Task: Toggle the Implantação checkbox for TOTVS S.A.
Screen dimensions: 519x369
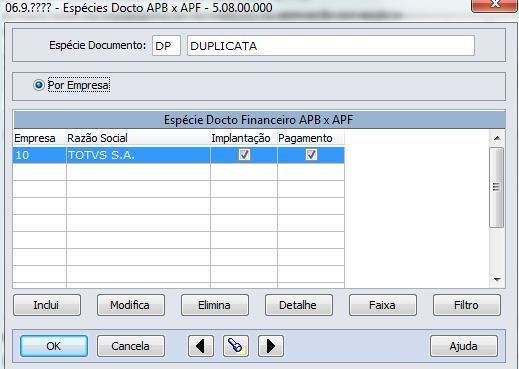Action: 244,155
